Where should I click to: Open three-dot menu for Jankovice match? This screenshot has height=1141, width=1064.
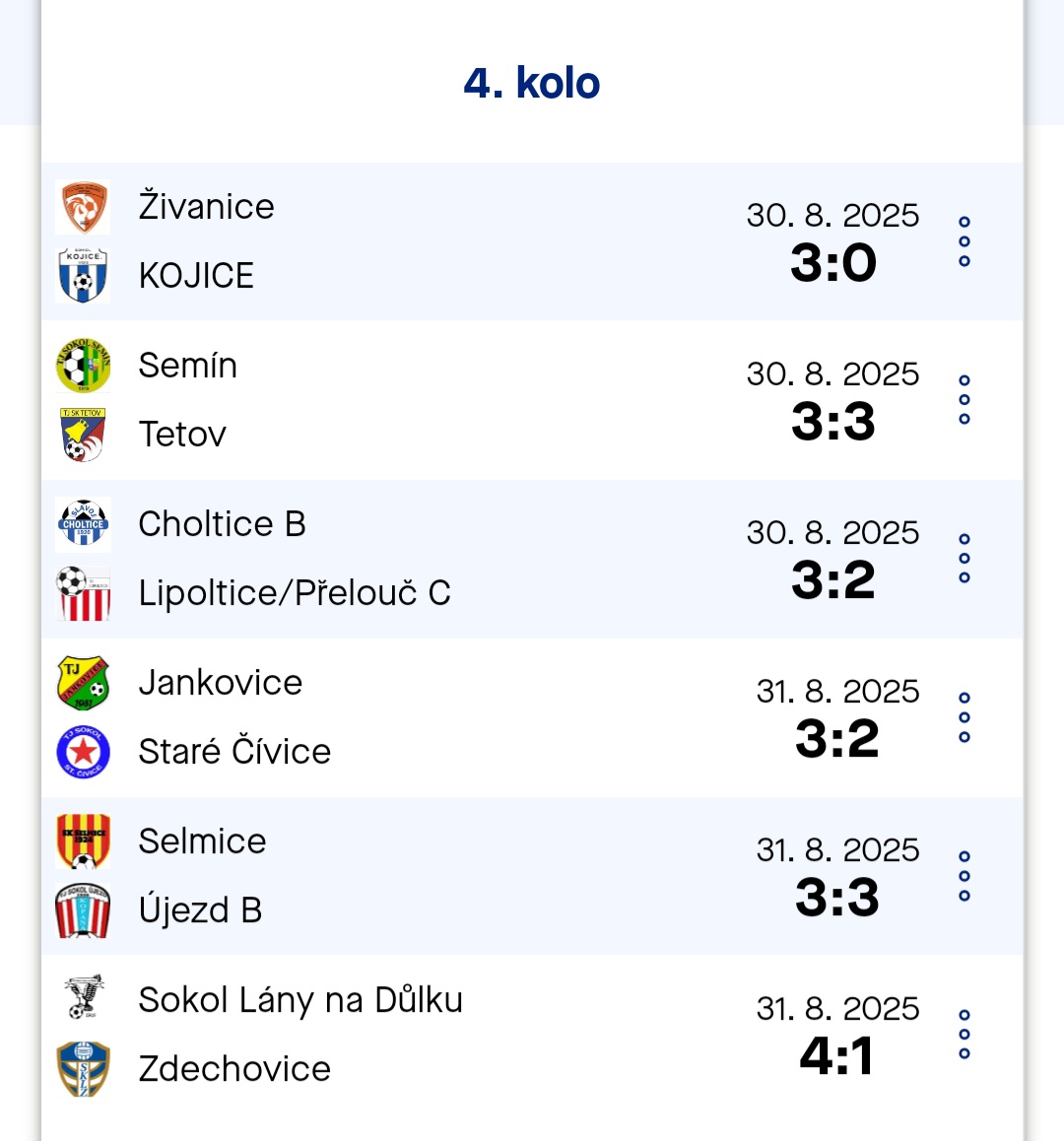964,717
